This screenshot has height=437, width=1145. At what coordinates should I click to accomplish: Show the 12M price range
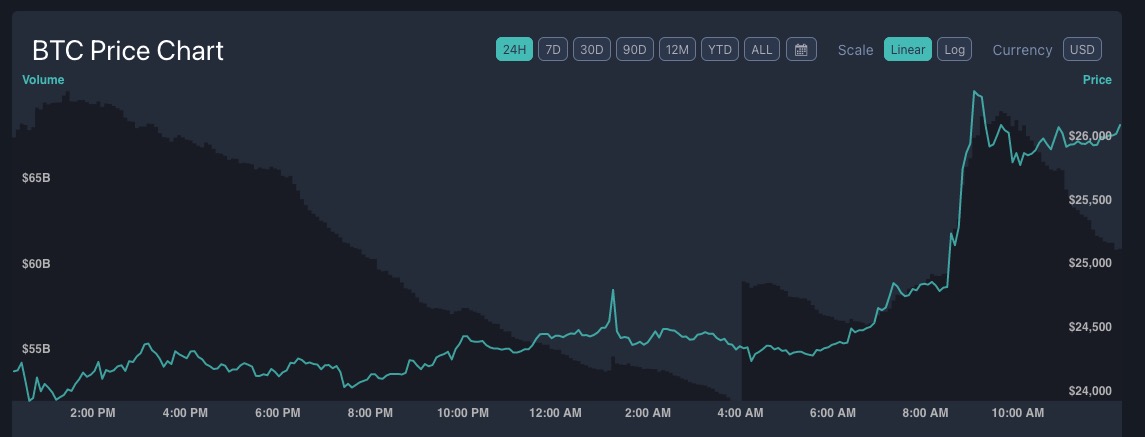click(677, 49)
